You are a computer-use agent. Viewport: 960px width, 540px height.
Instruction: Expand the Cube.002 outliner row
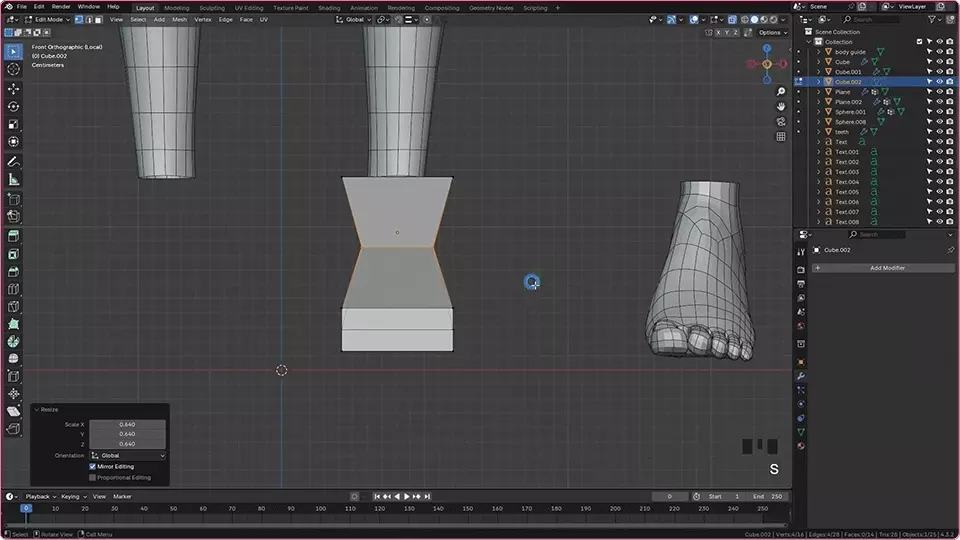pyautogui.click(x=819, y=82)
